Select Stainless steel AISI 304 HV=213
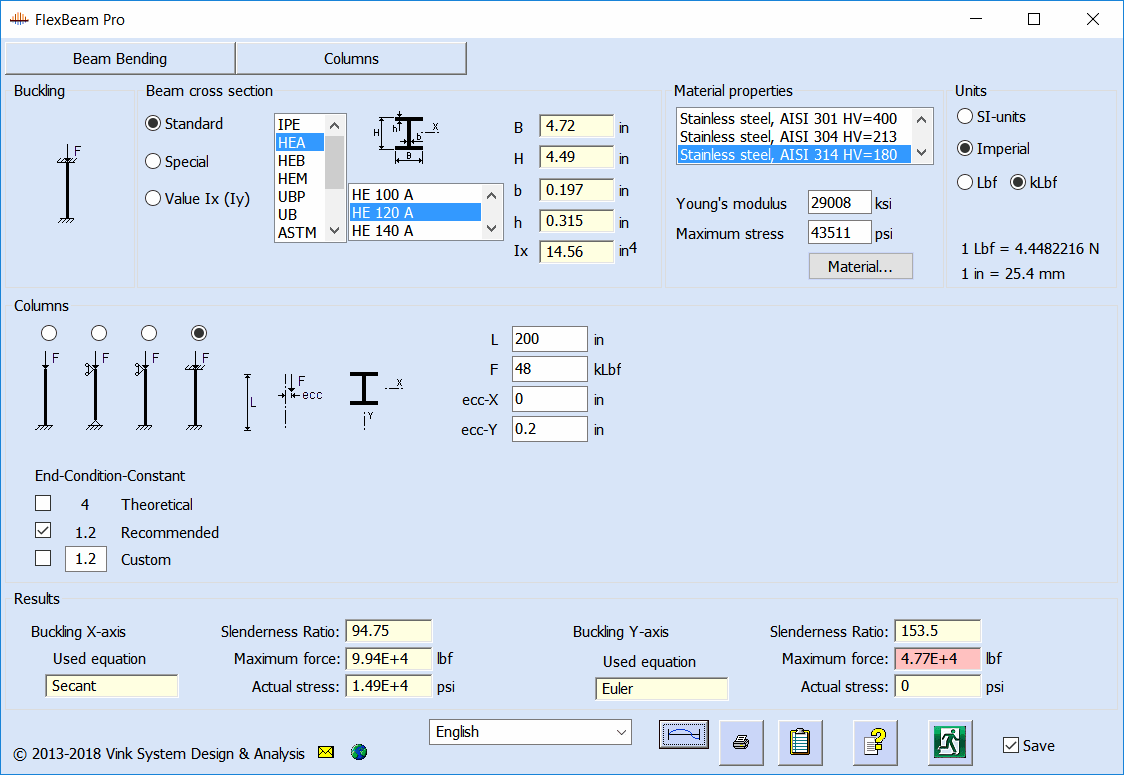 (794, 136)
